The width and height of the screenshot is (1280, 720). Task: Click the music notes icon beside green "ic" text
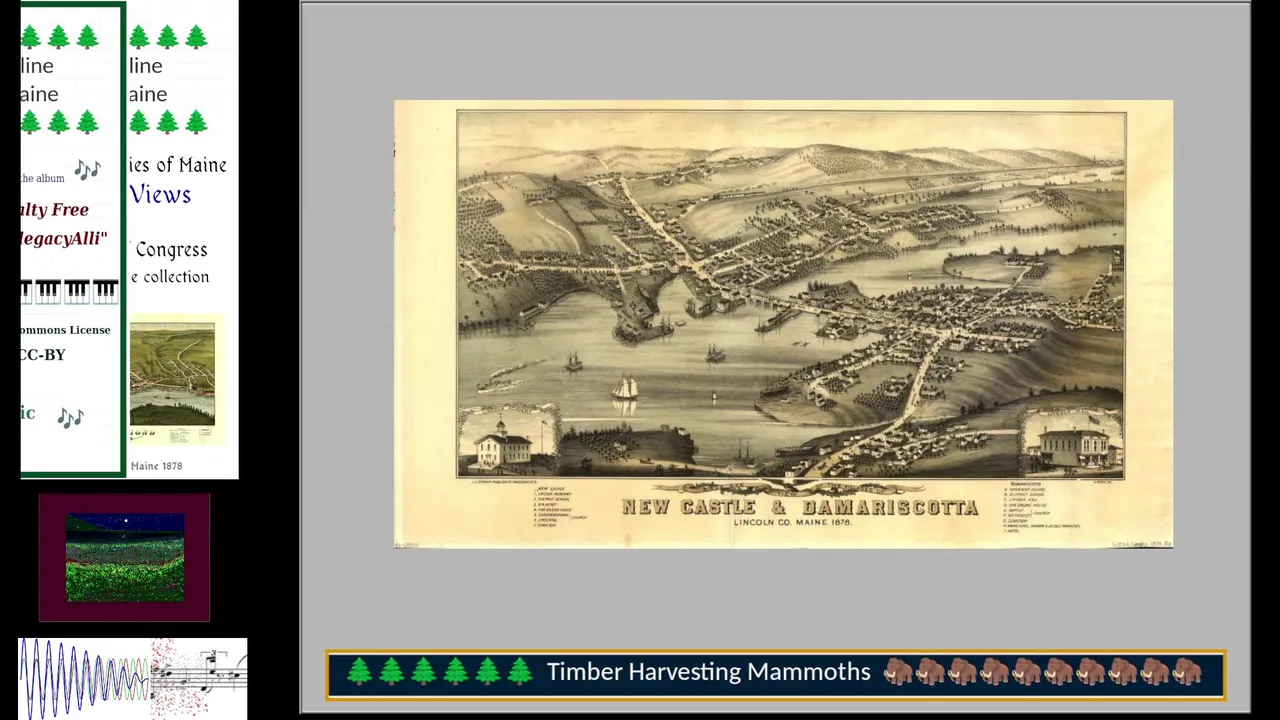pos(70,418)
